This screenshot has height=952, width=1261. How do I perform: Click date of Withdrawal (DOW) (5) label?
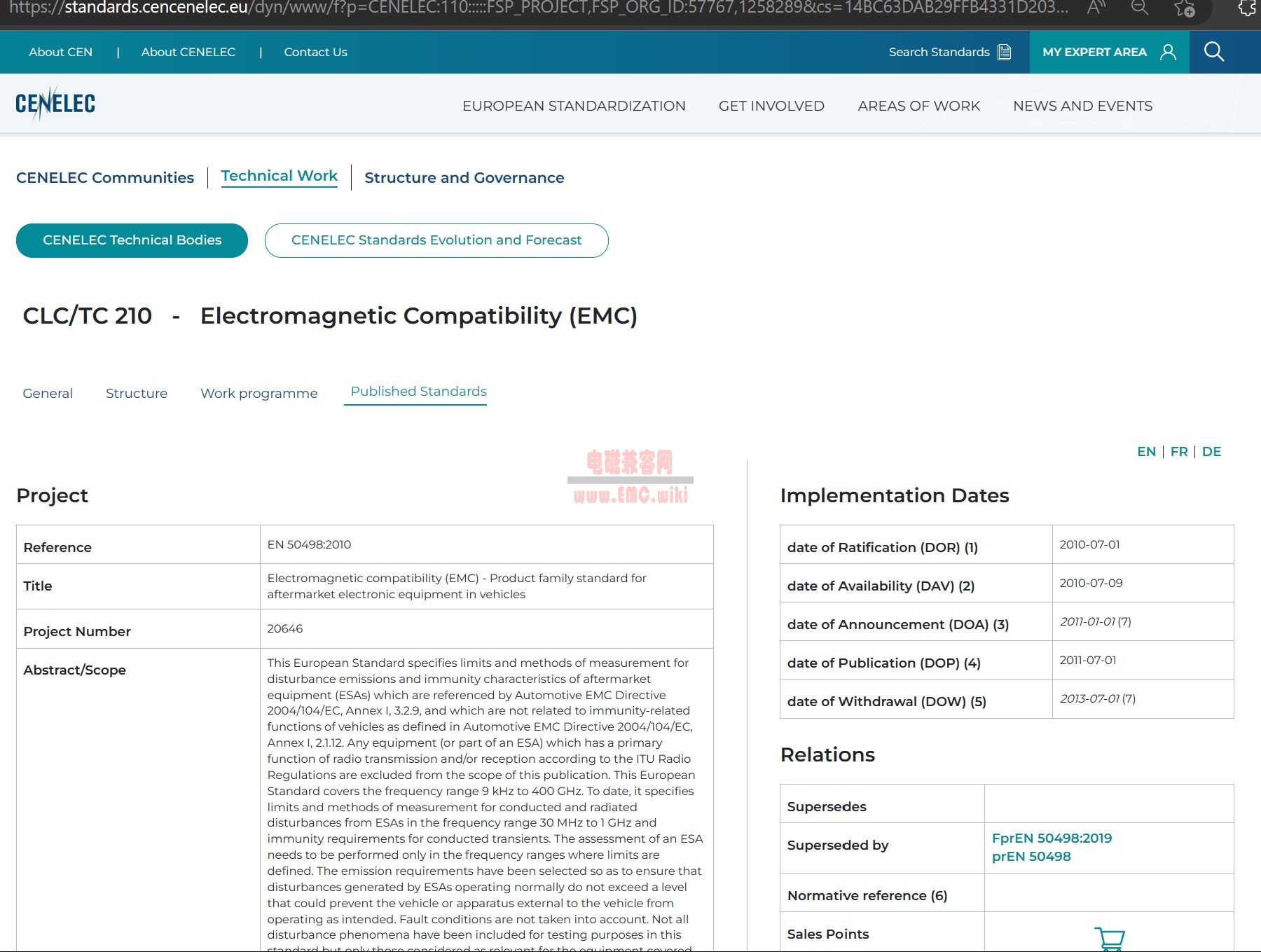click(886, 702)
